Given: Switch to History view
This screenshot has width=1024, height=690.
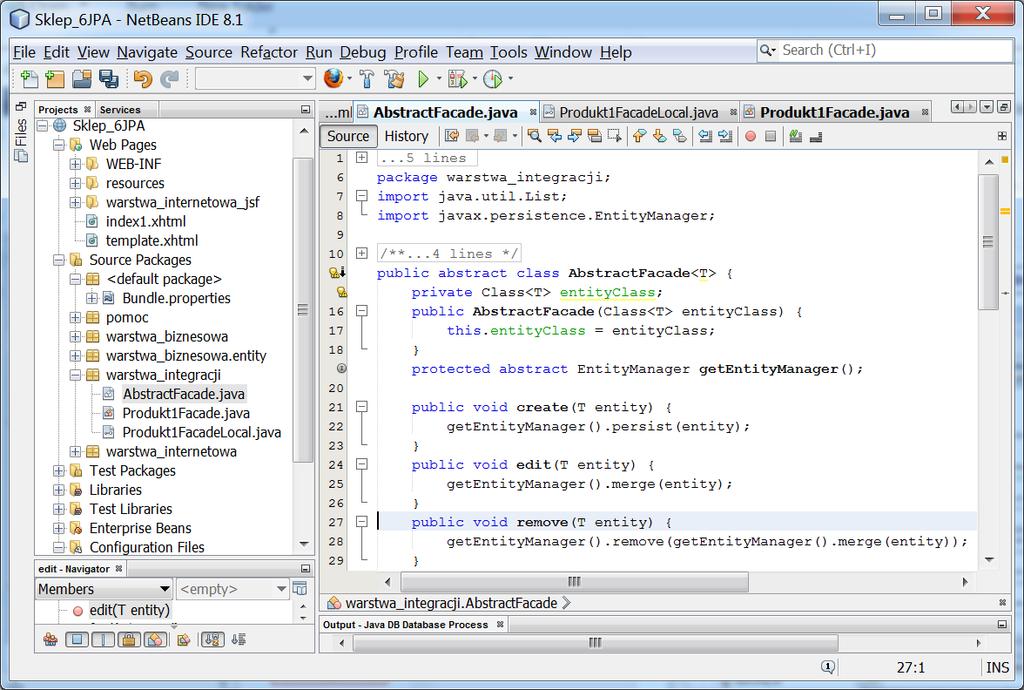Looking at the screenshot, I should click(x=406, y=136).
